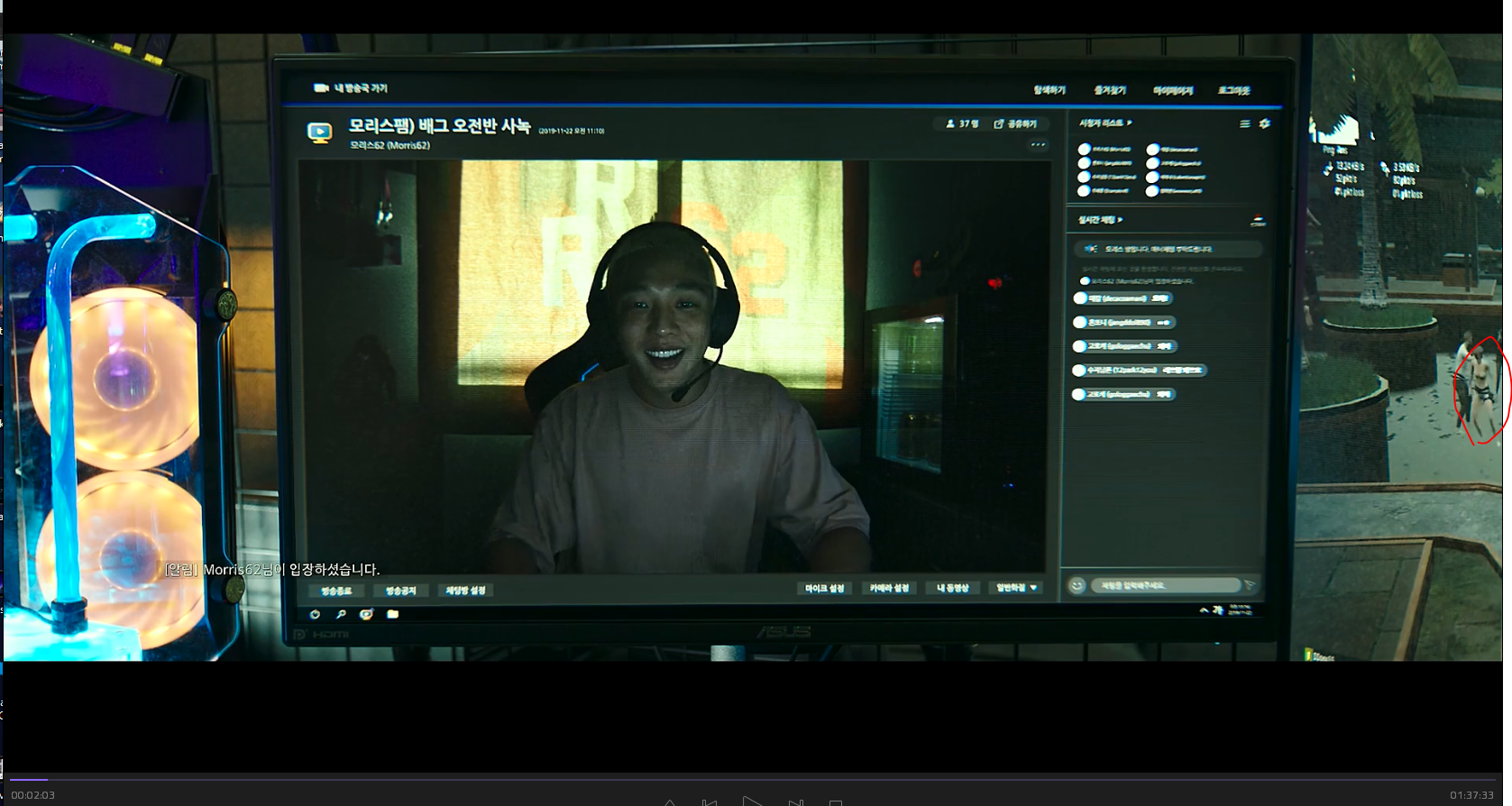Click the emoji smiley icon beside chat input
Viewport: 1512px width, 806px height.
click(x=1077, y=586)
